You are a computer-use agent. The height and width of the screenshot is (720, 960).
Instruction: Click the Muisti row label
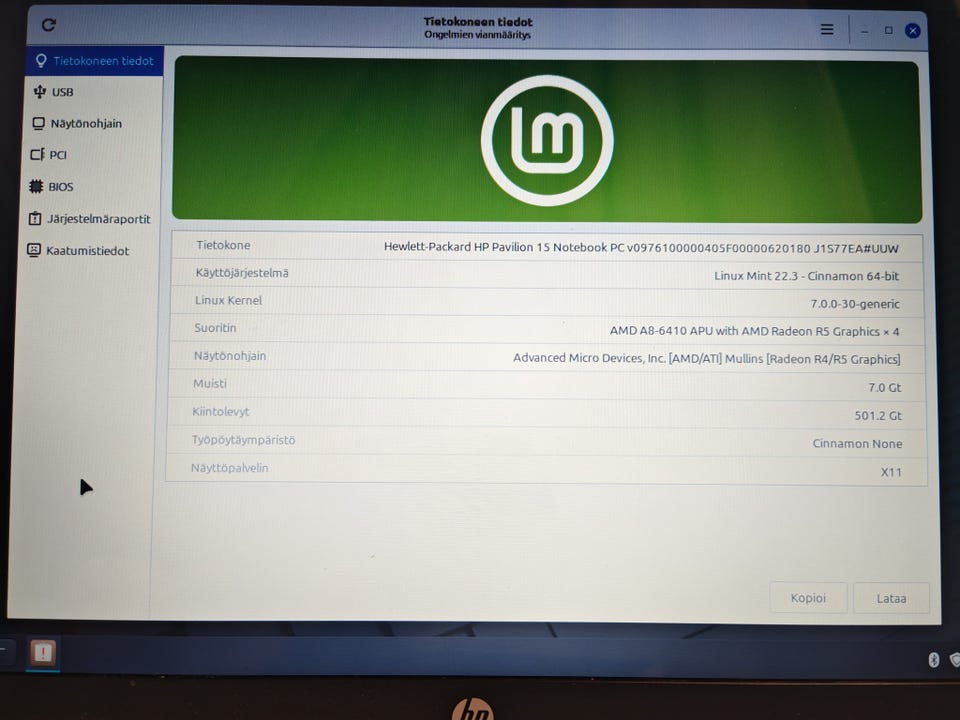209,383
